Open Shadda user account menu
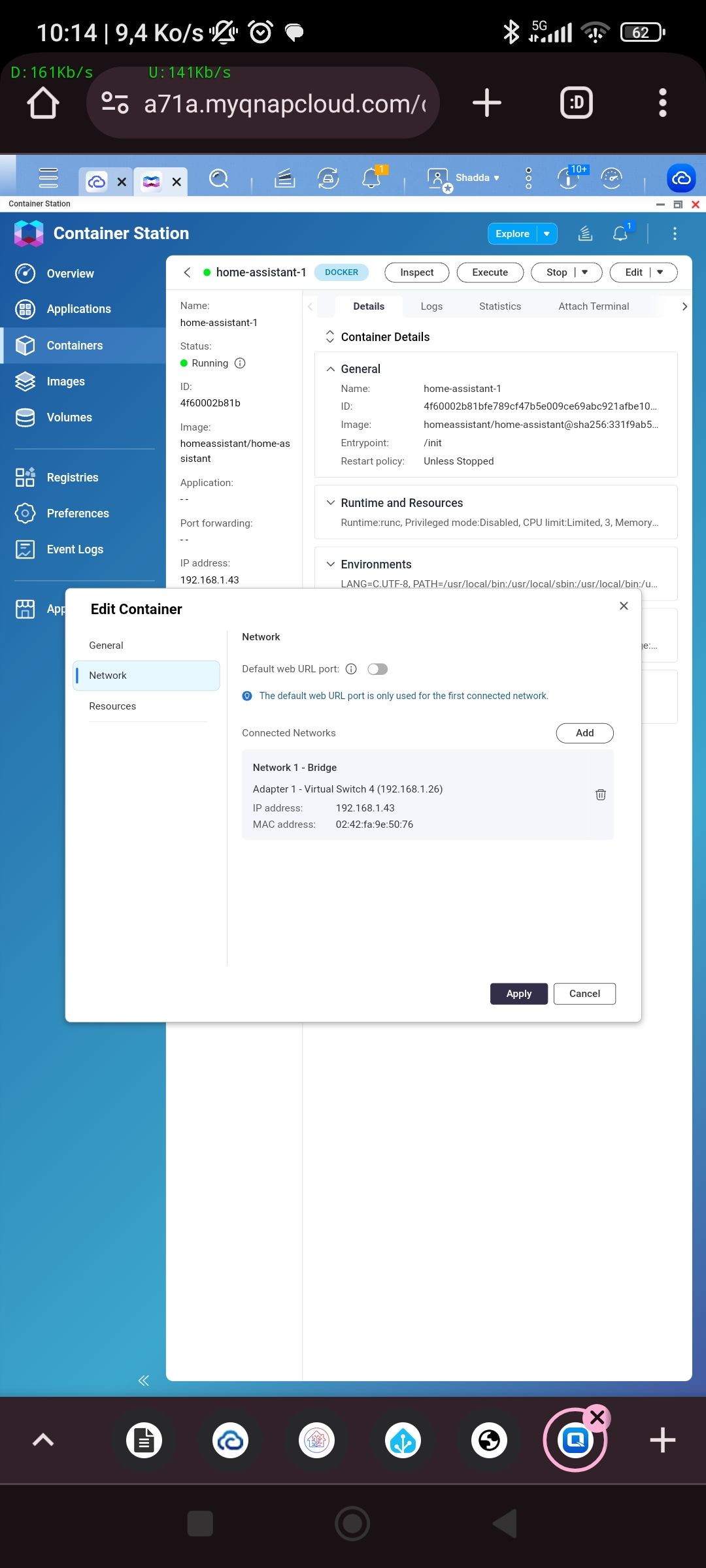Viewport: 706px width, 1568px height. [x=464, y=178]
